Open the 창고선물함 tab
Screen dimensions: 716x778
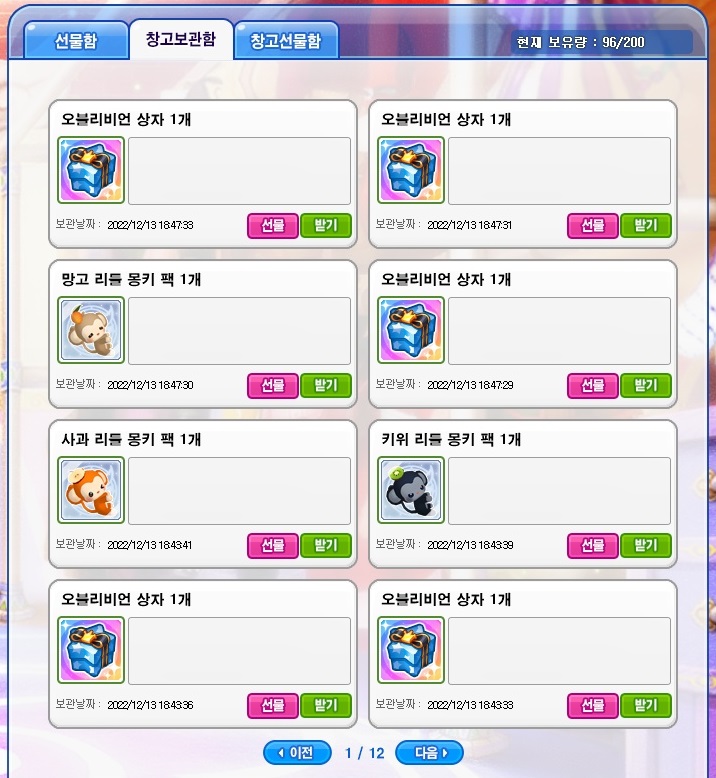(286, 40)
